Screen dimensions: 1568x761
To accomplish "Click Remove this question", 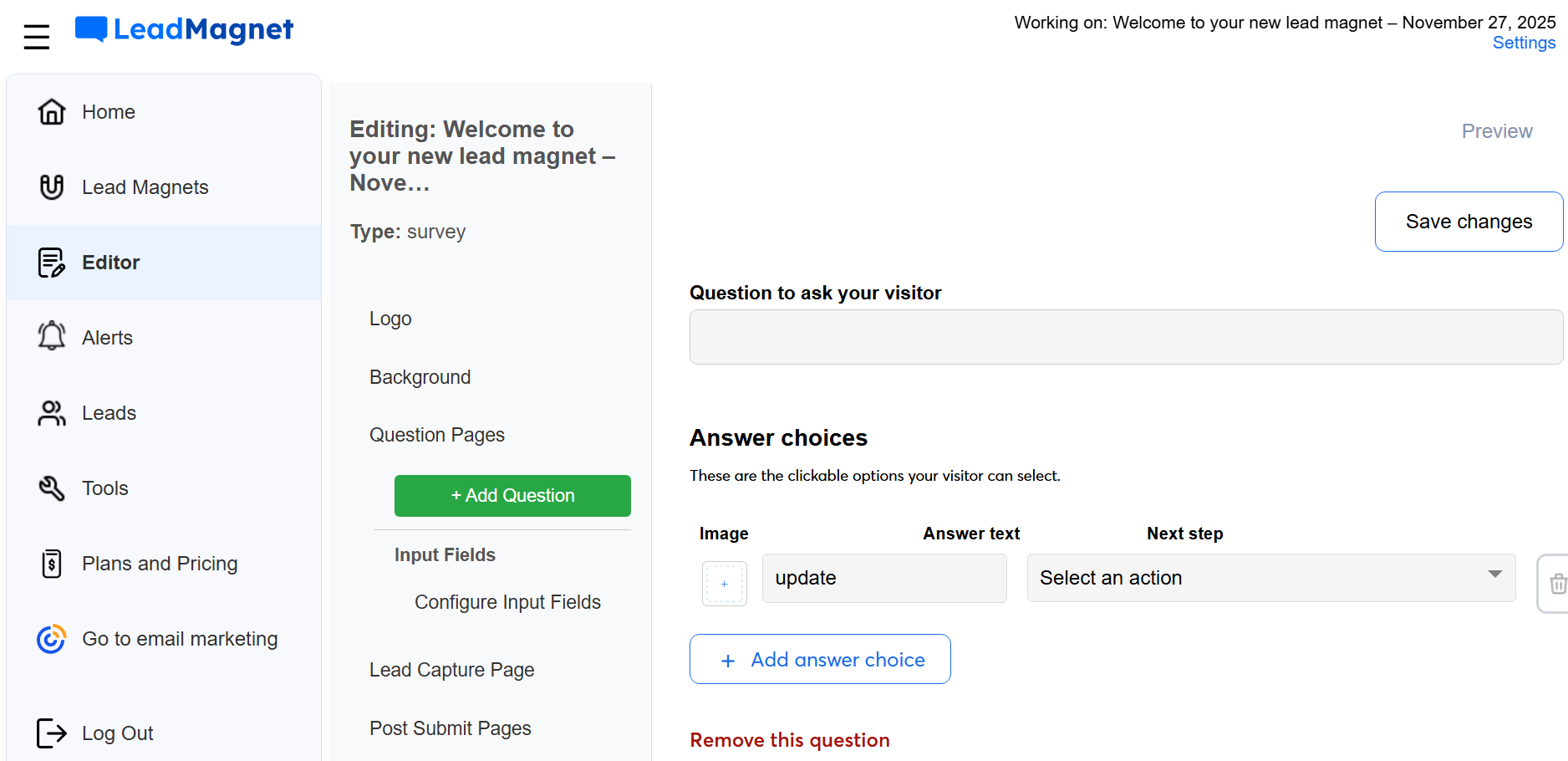I will tap(789, 739).
